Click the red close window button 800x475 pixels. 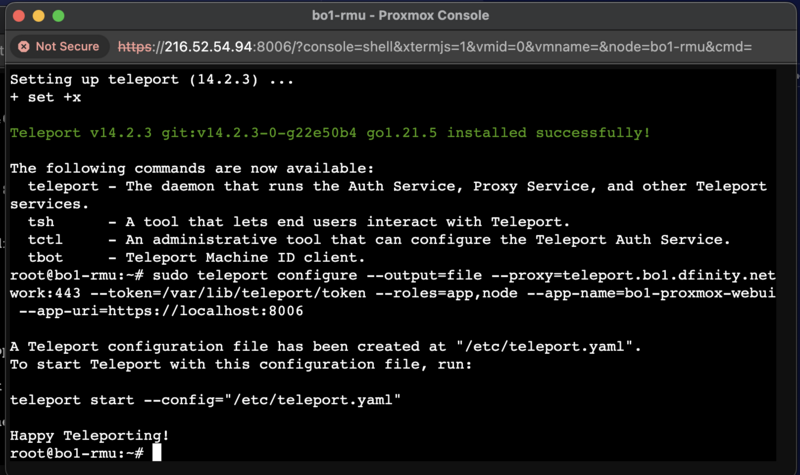[19, 16]
